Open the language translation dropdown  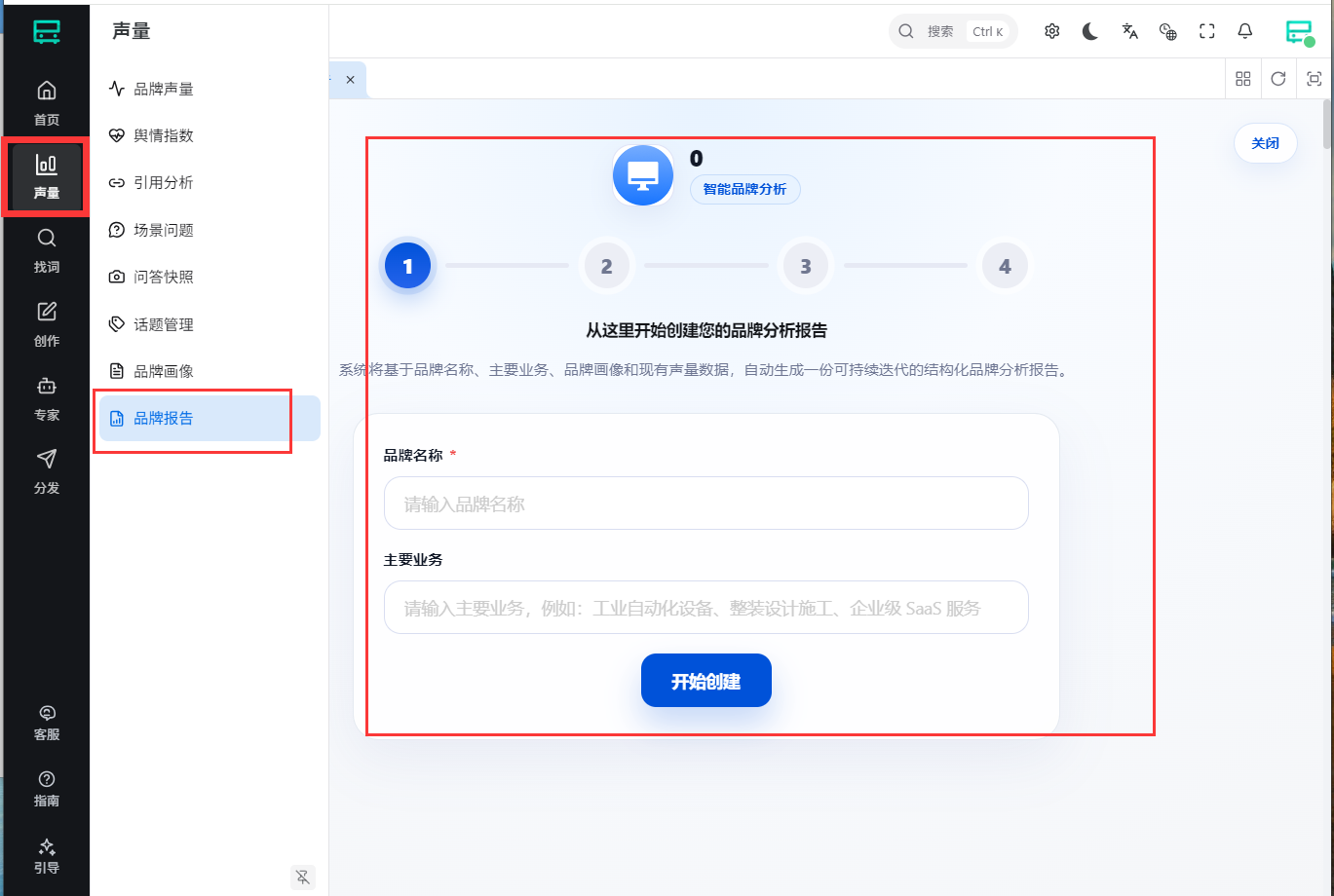[1129, 31]
